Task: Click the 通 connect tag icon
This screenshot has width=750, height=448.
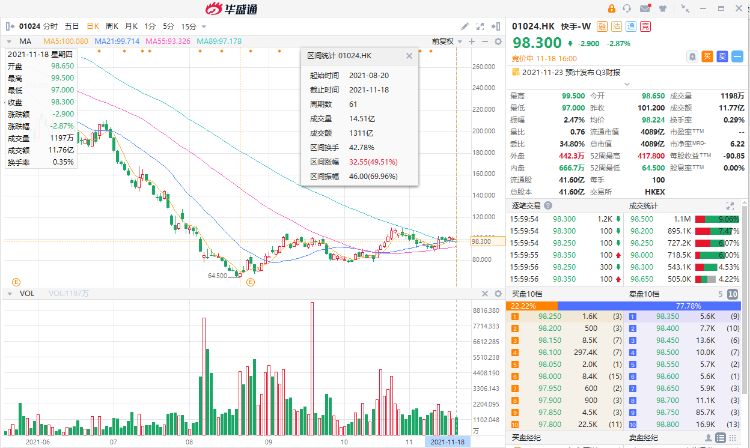Action: click(631, 26)
